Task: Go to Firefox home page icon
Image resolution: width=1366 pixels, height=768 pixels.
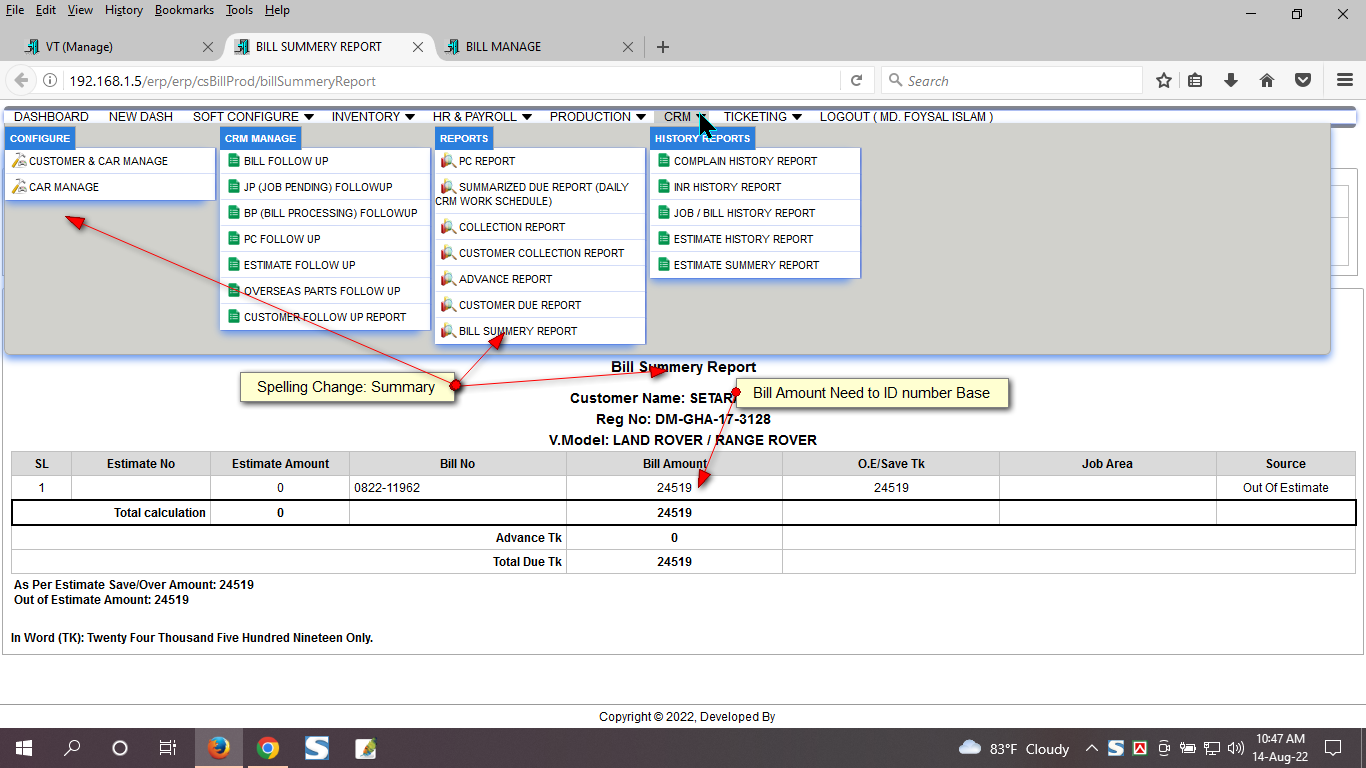Action: tap(1267, 81)
